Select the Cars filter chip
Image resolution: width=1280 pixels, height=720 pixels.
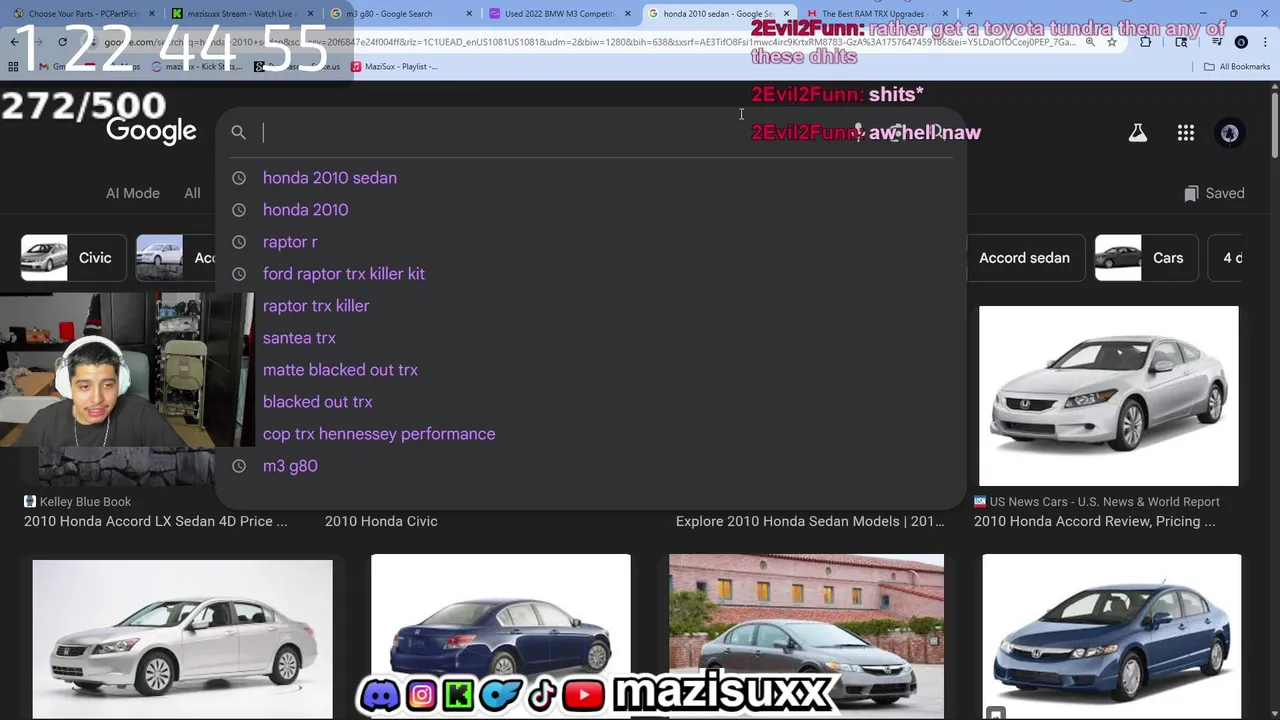1145,258
